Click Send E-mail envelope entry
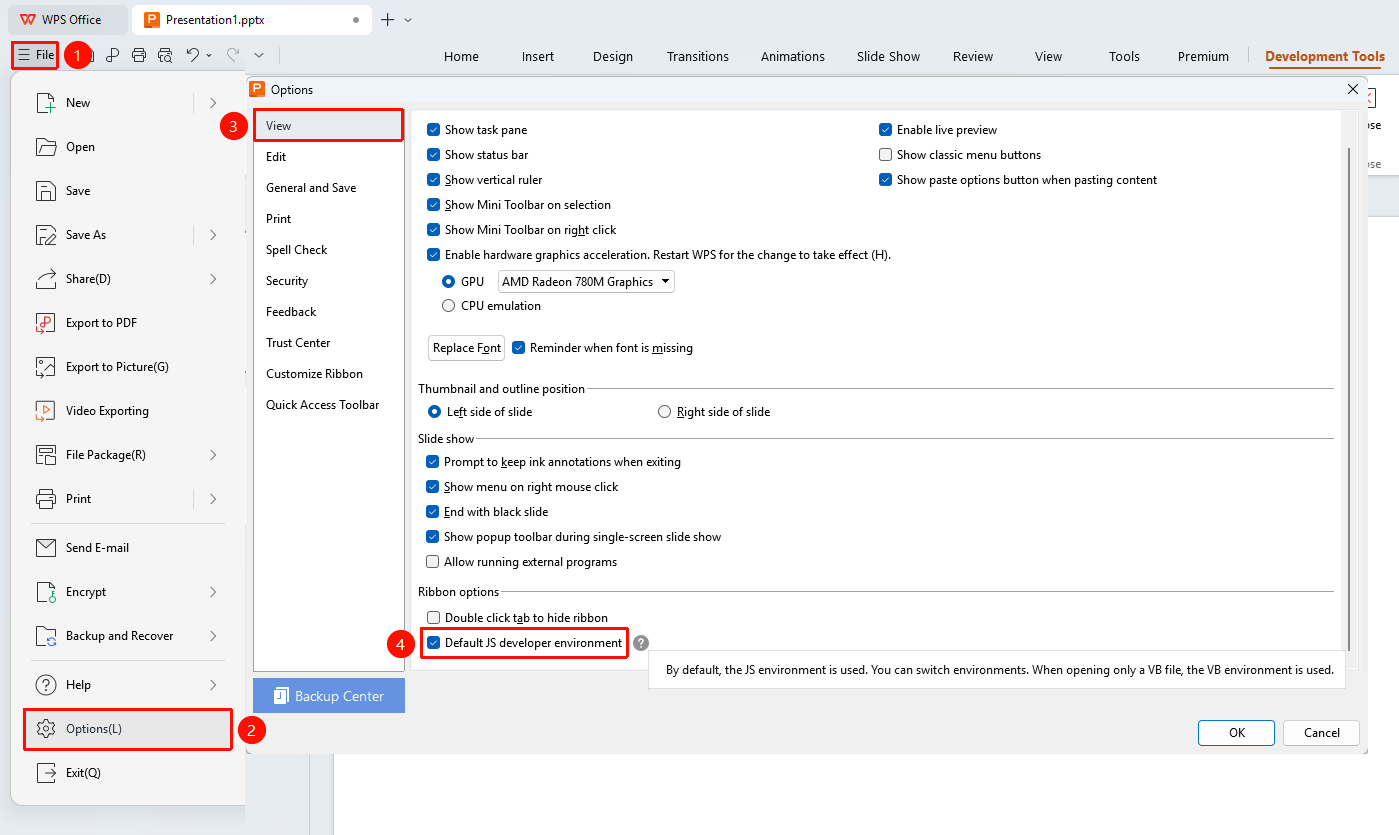The width and height of the screenshot is (1399, 835). (127, 548)
